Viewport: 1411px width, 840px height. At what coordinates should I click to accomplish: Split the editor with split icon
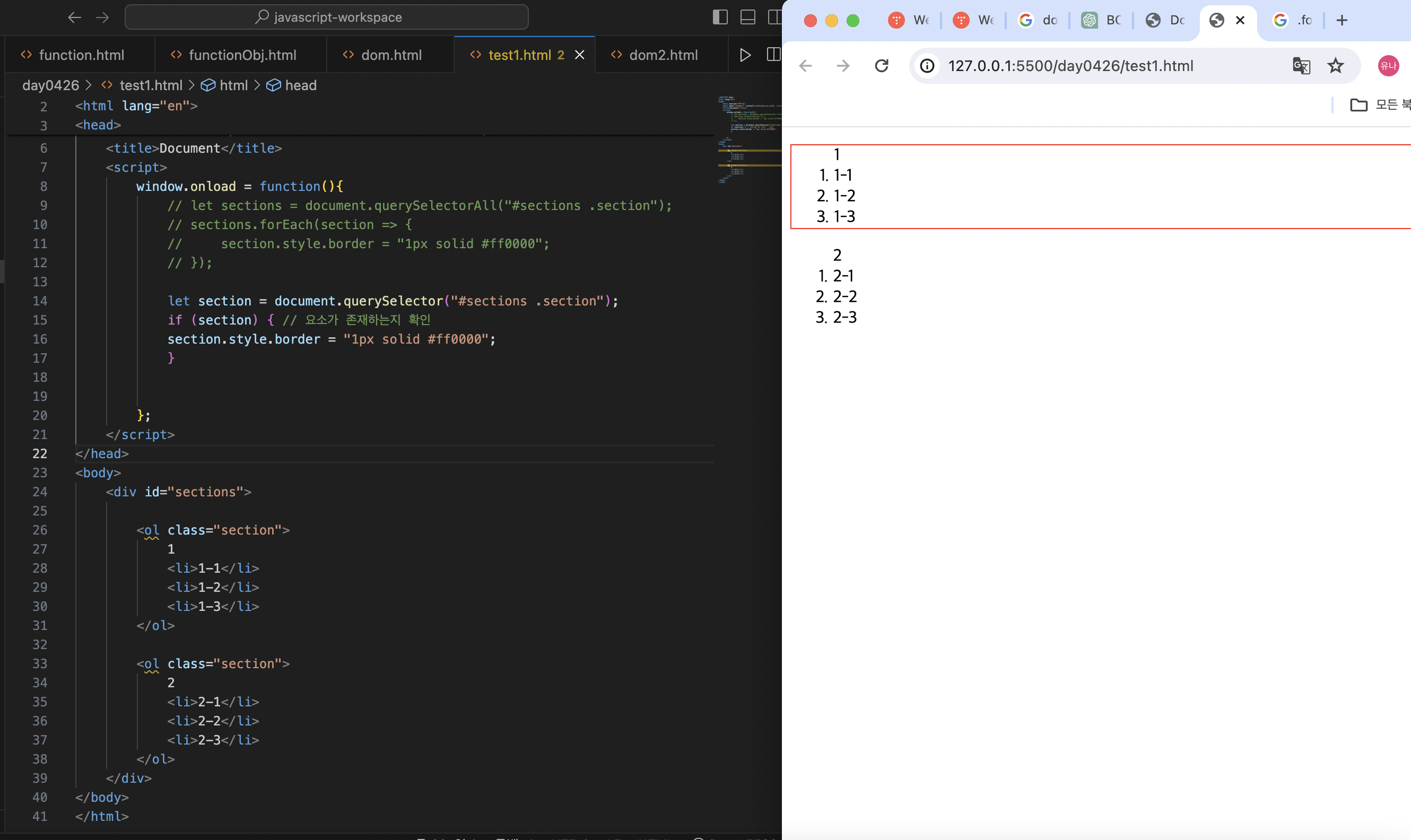(x=773, y=55)
